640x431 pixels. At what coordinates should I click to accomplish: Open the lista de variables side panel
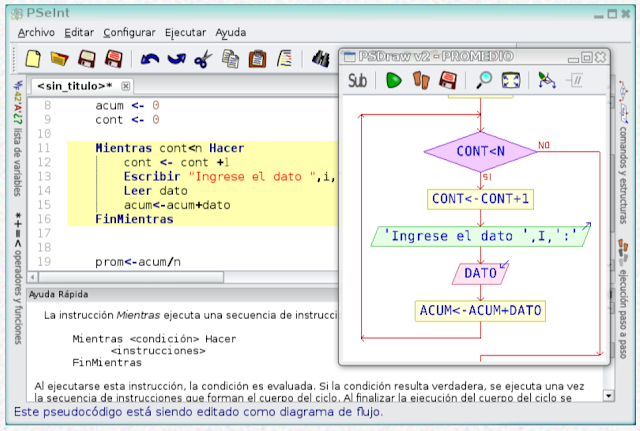coord(18,138)
